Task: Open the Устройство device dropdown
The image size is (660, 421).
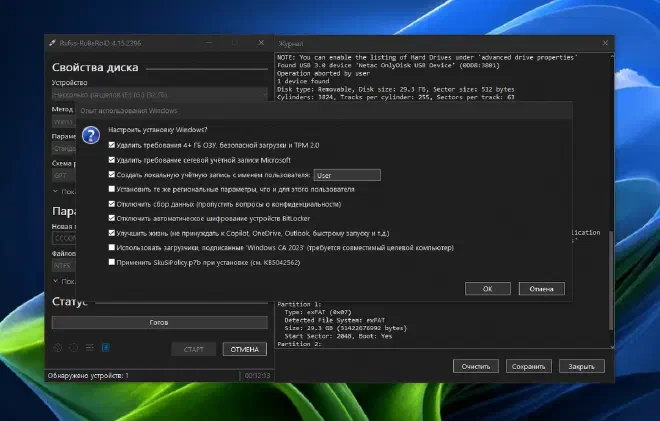Action: coord(160,95)
